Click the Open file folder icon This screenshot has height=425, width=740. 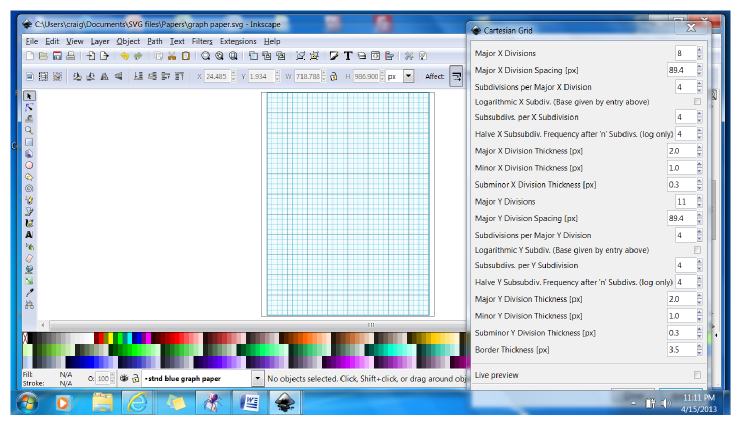click(43, 56)
